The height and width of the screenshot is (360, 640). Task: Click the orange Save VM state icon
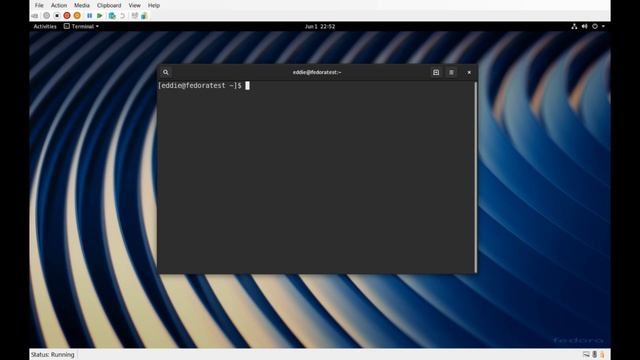point(77,16)
